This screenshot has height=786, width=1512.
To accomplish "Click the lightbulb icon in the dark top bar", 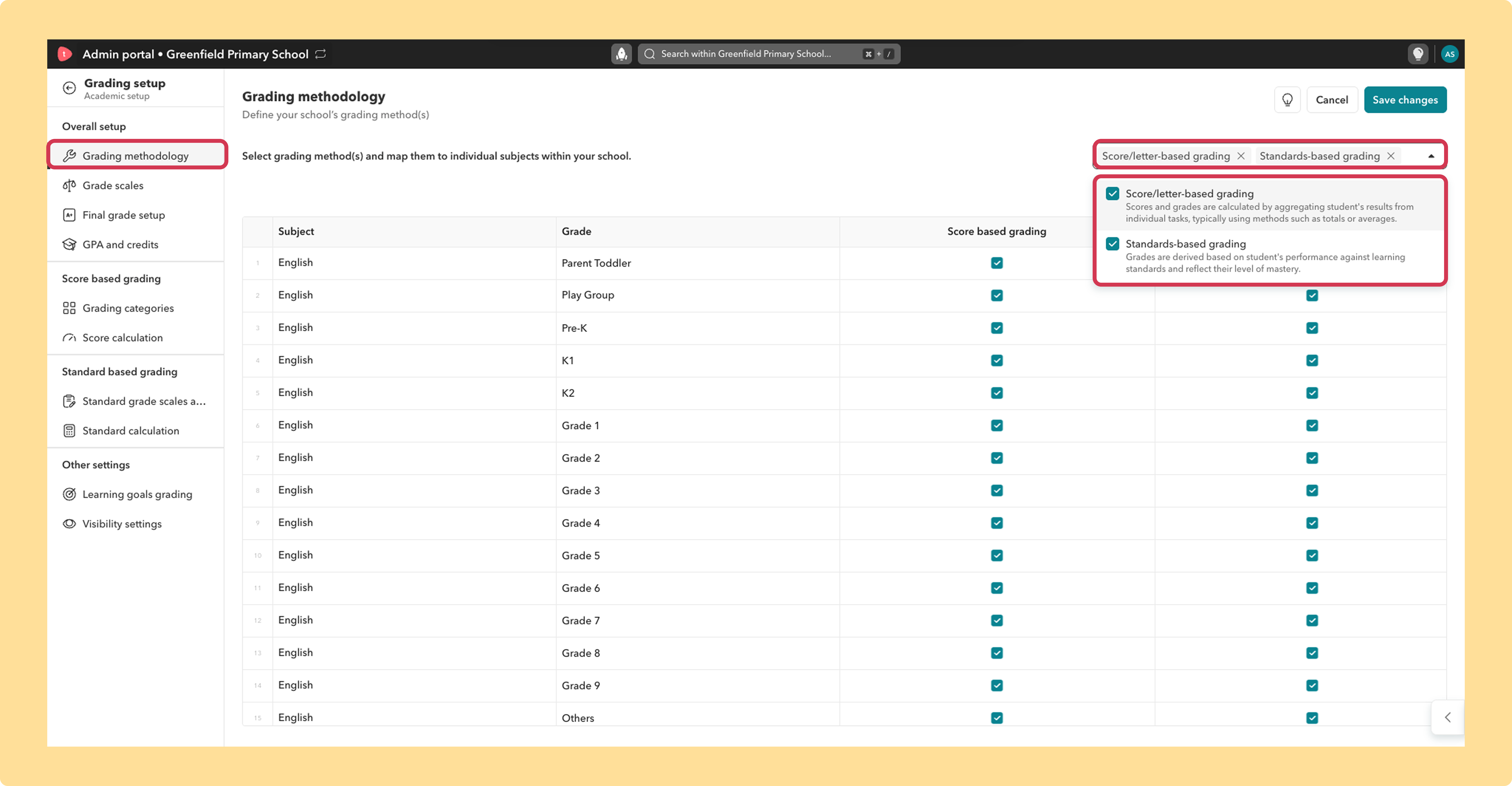I will [x=1418, y=54].
